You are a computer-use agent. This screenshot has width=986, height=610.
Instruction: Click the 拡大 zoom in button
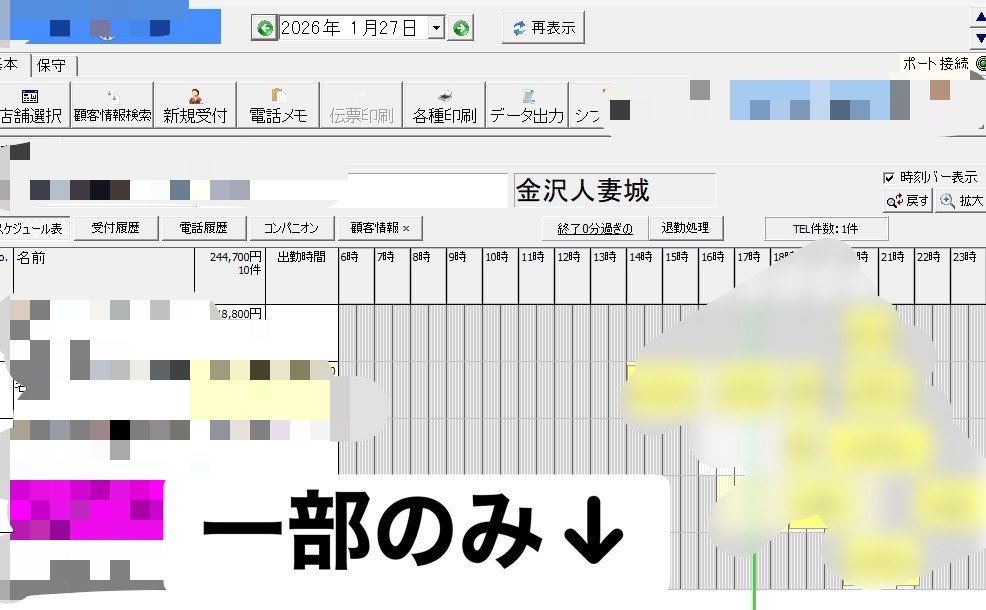[961, 201]
